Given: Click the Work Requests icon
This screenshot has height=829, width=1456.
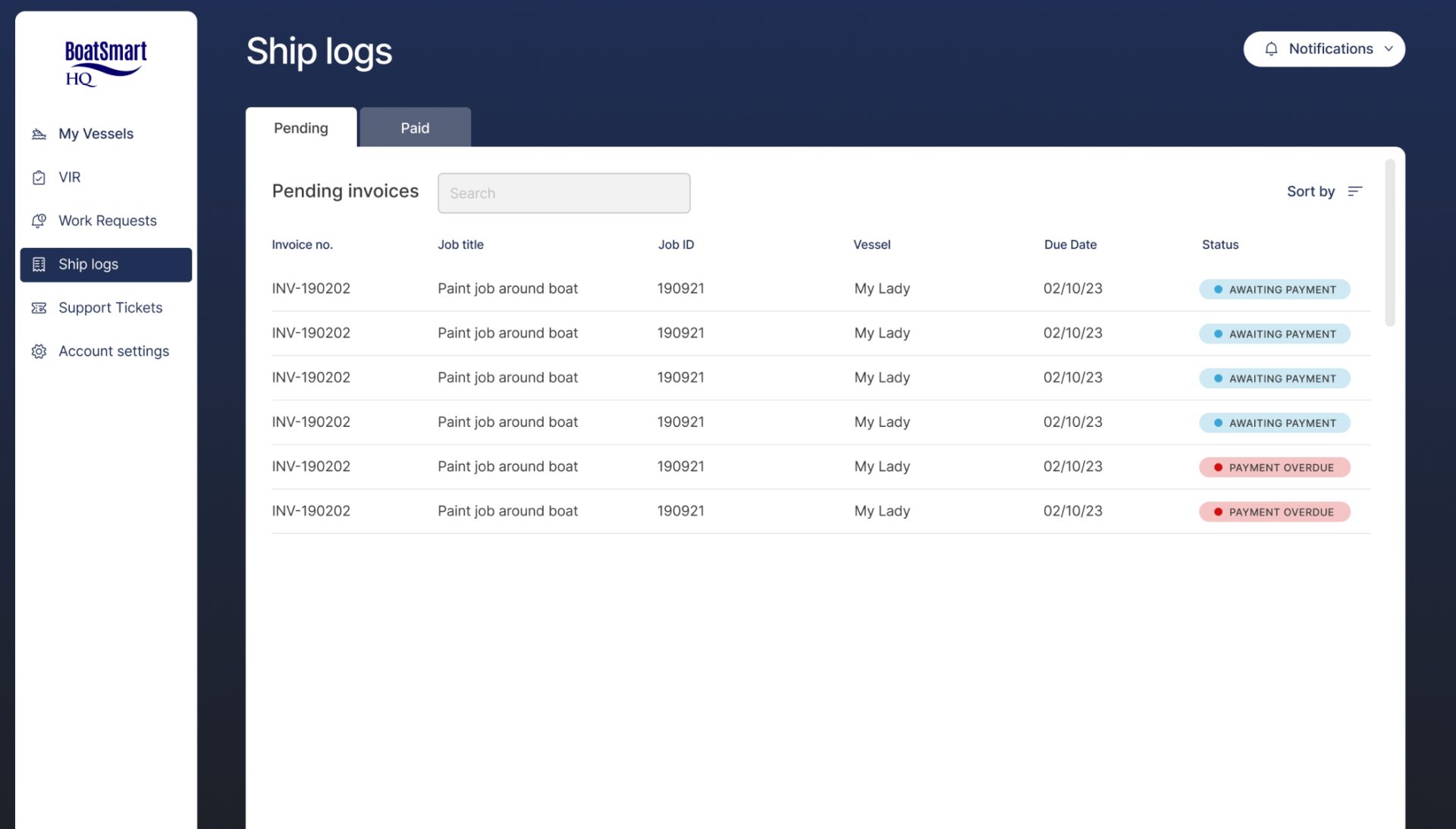Looking at the screenshot, I should point(39,221).
